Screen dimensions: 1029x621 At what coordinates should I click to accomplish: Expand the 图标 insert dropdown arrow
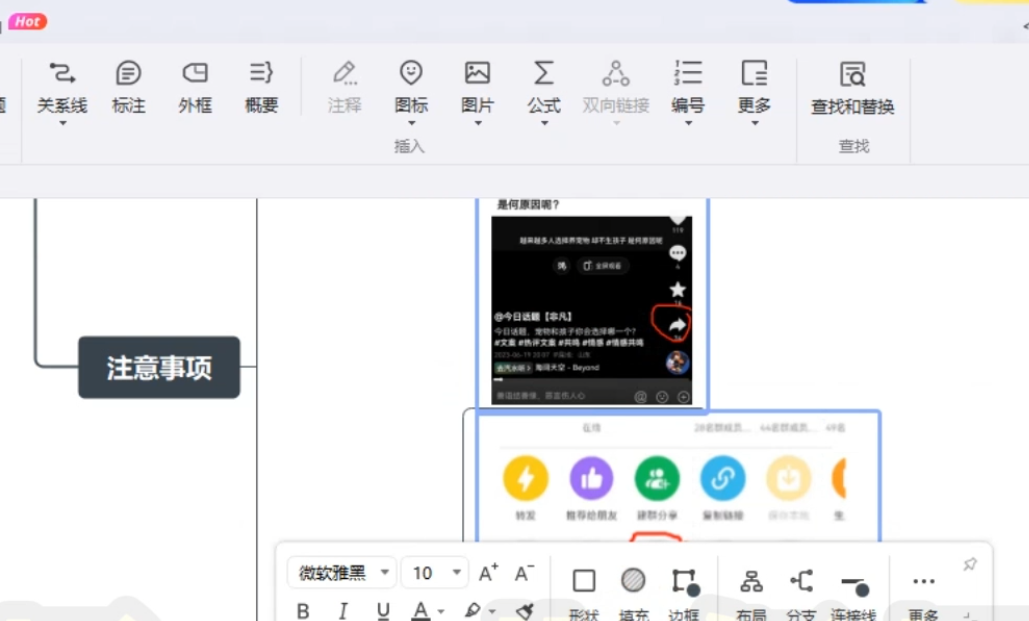click(411, 123)
